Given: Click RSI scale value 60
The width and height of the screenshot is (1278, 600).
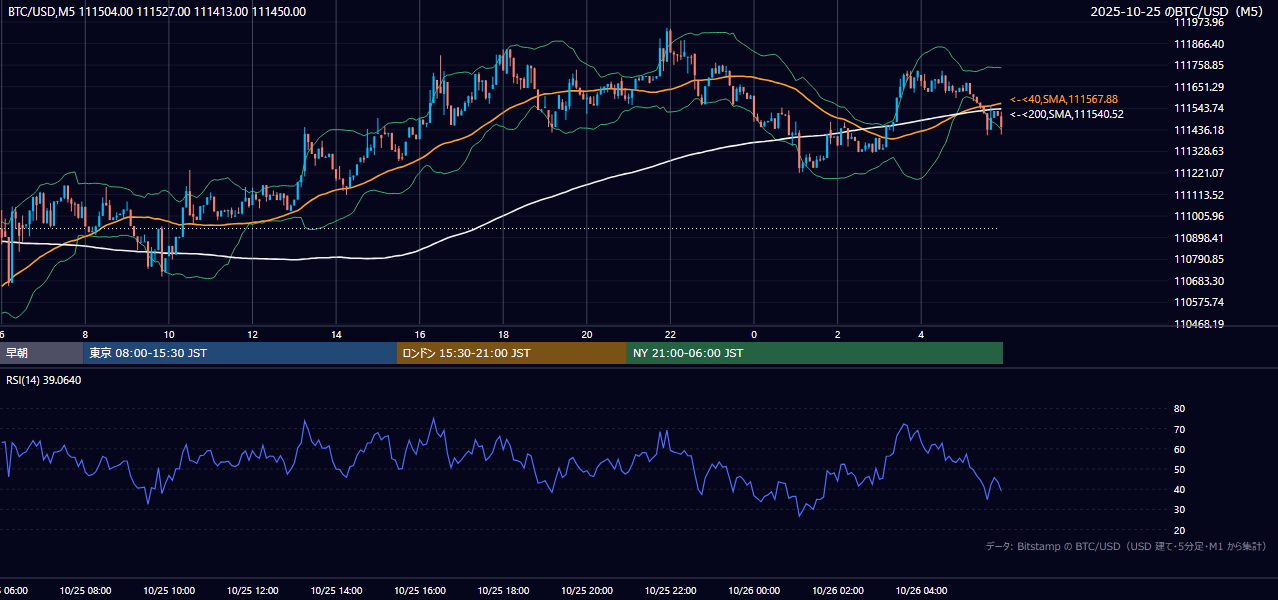Looking at the screenshot, I should [1180, 449].
